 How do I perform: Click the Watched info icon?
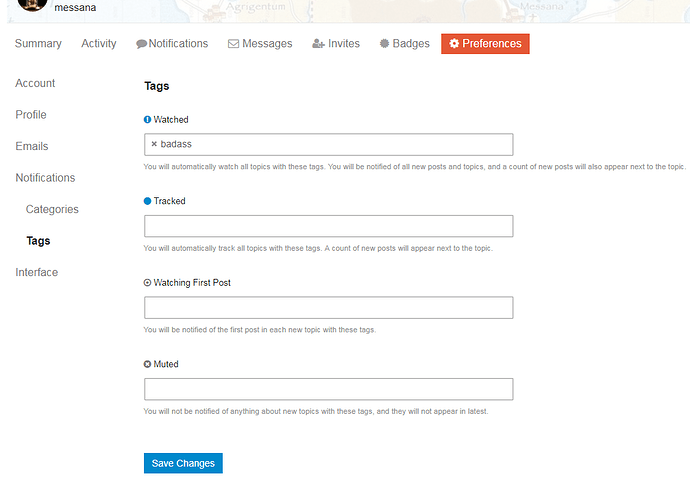(147, 120)
